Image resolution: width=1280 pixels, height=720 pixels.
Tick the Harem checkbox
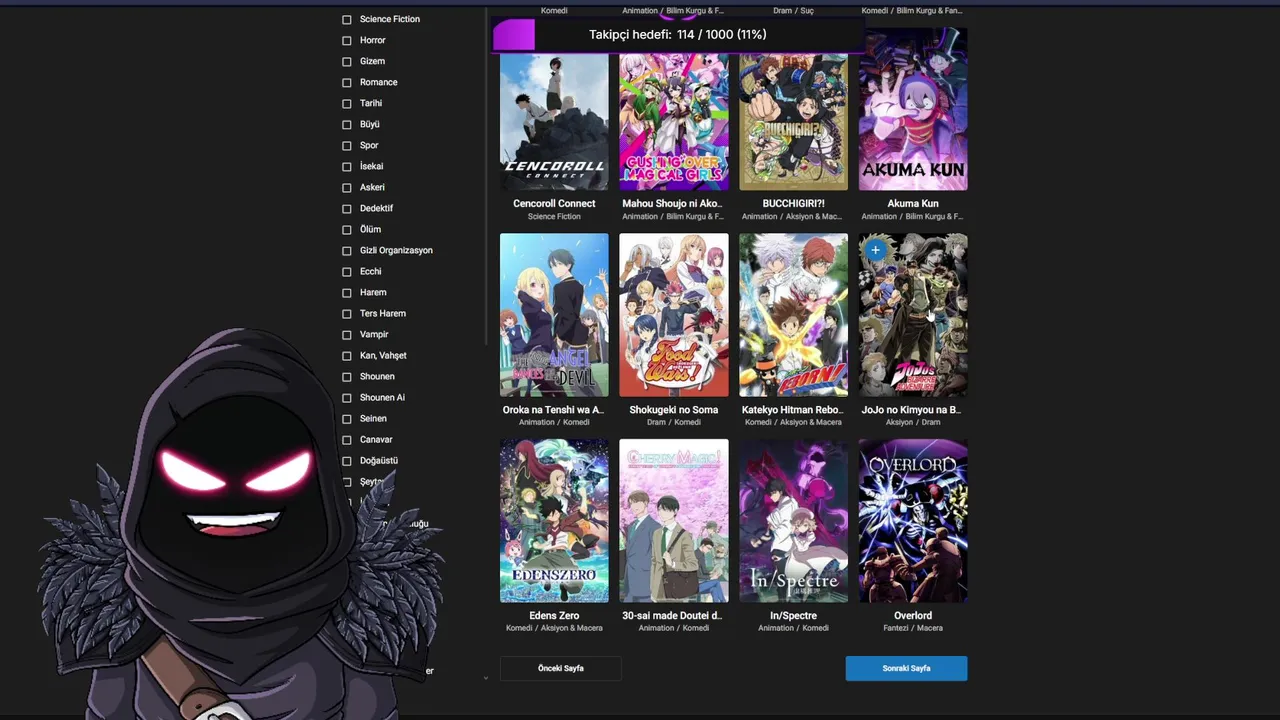coord(347,292)
